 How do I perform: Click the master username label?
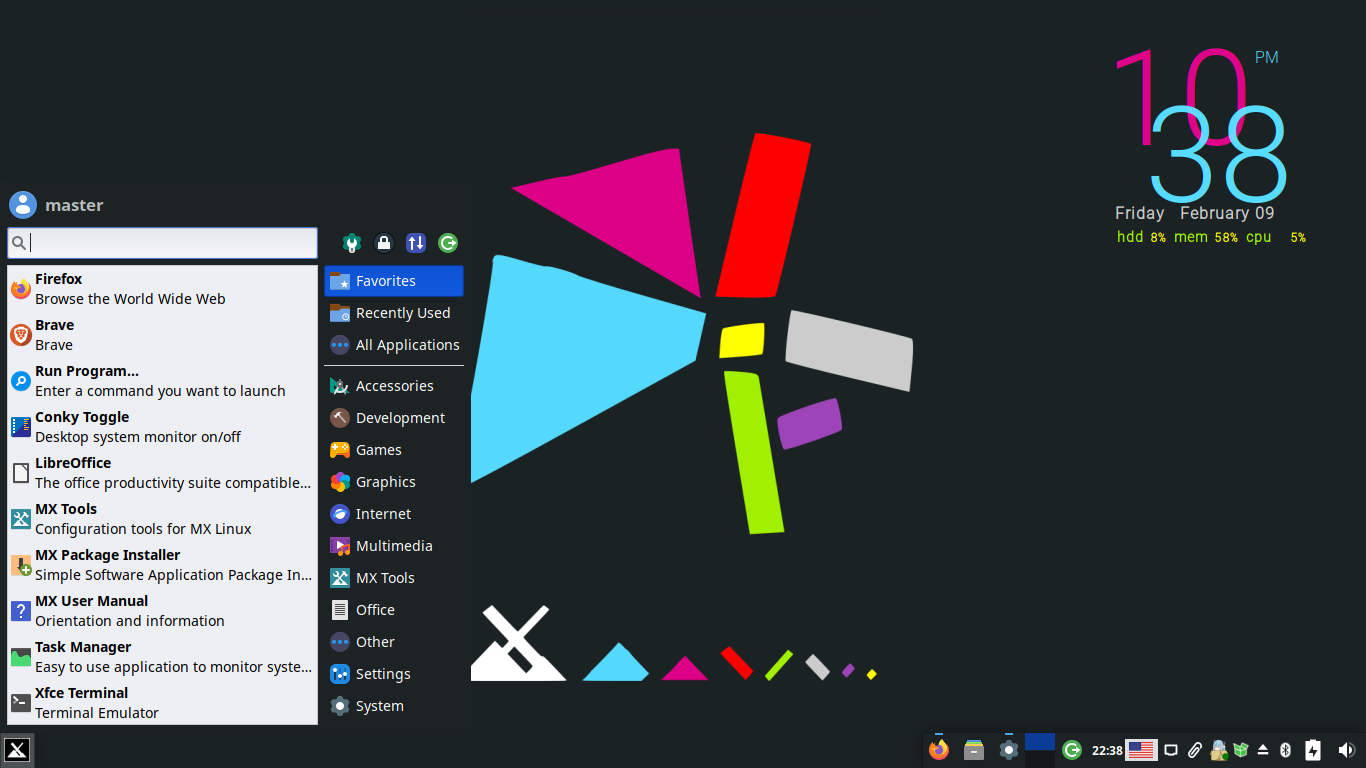click(74, 205)
